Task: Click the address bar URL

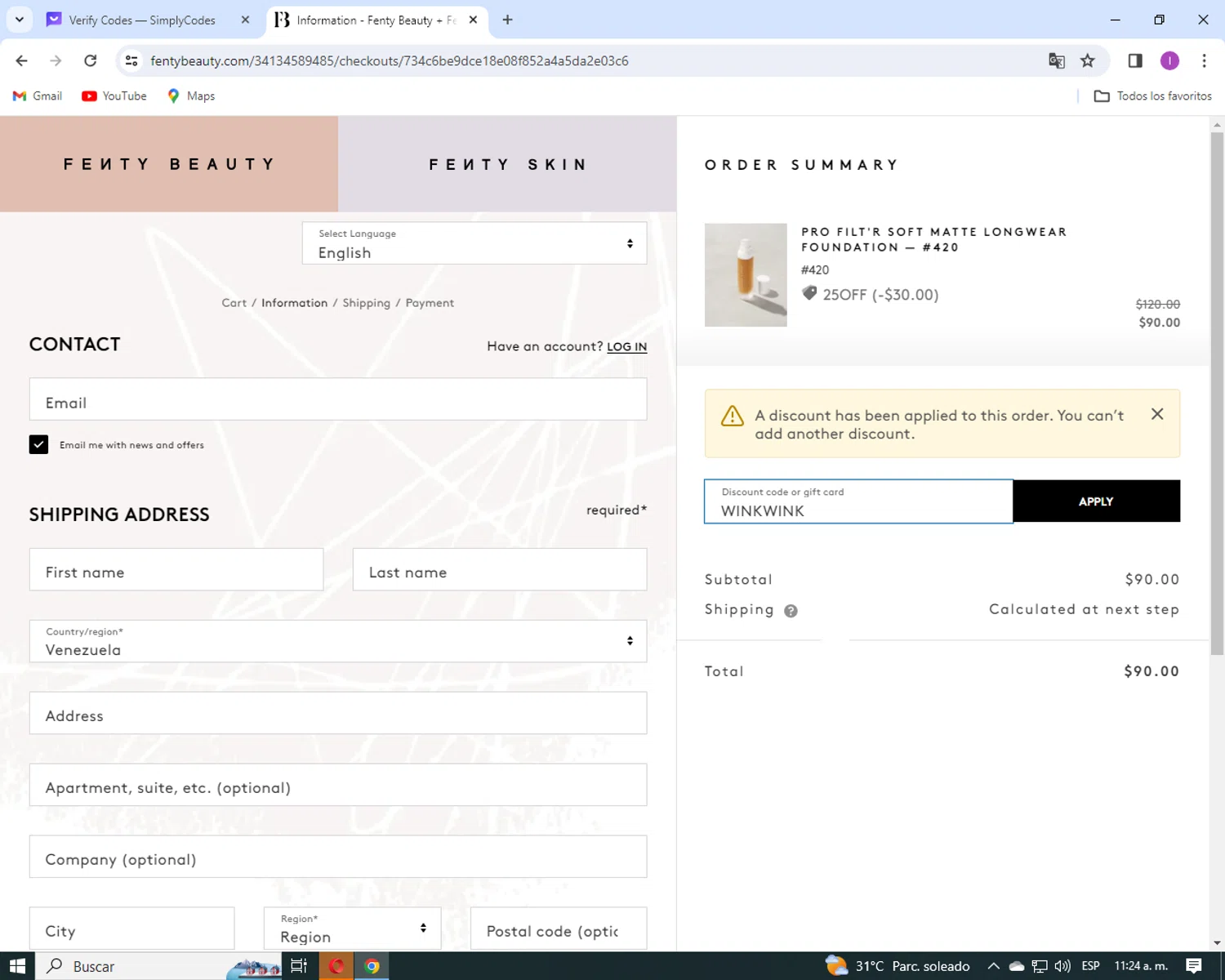Action: tap(389, 60)
